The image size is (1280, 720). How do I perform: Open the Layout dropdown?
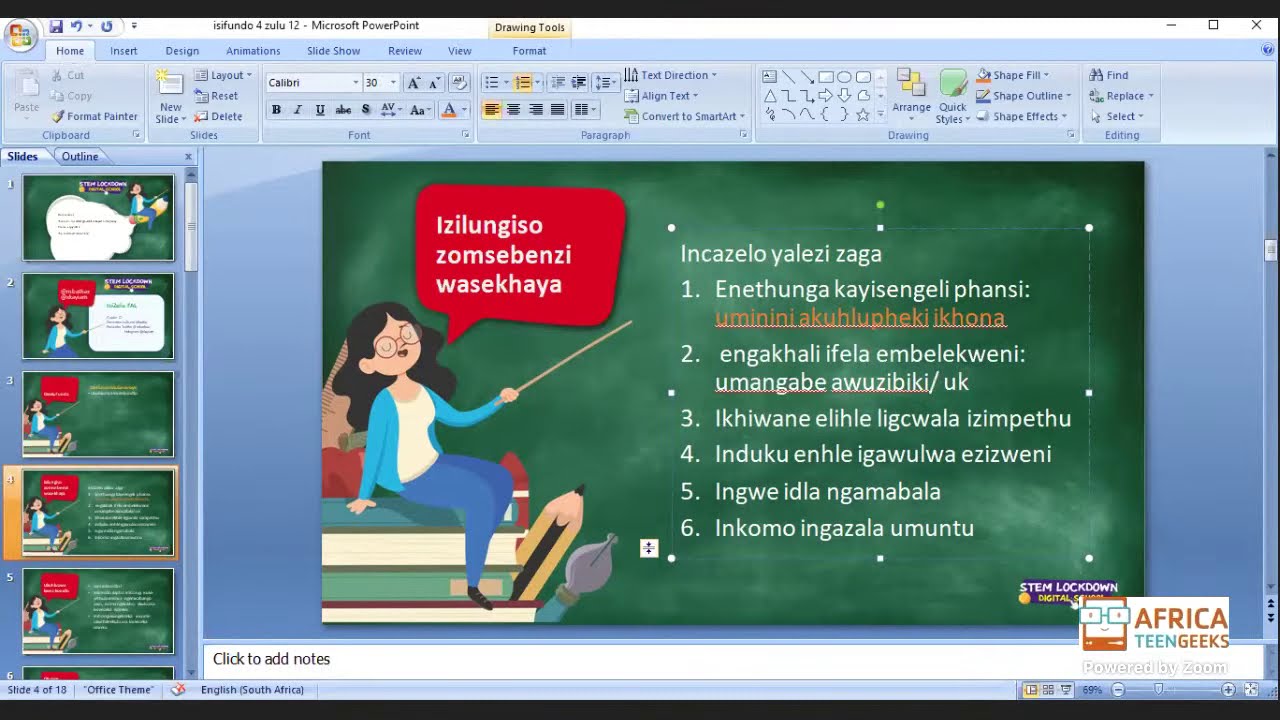tap(223, 75)
